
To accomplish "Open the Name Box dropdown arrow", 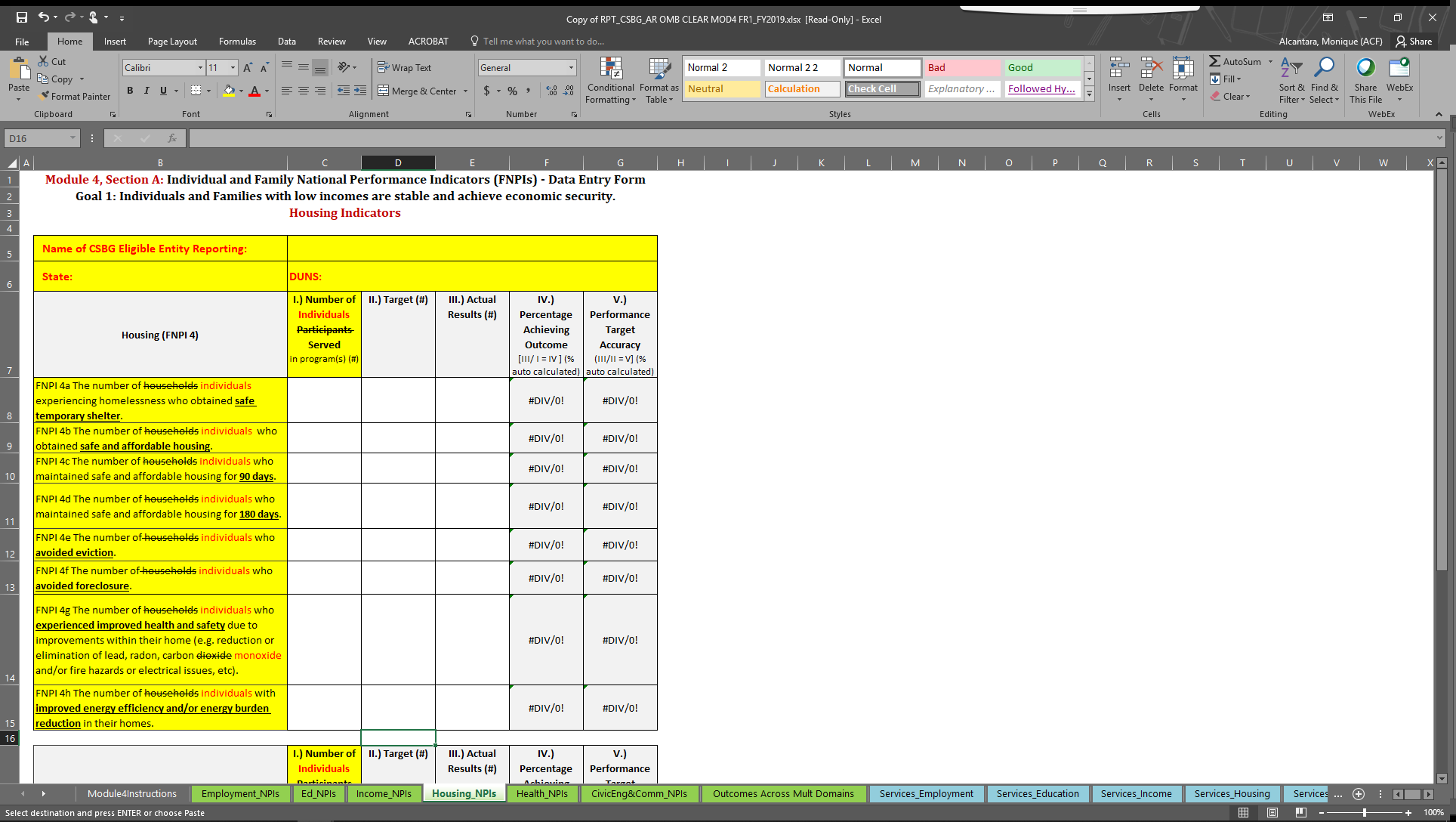I will (x=72, y=138).
